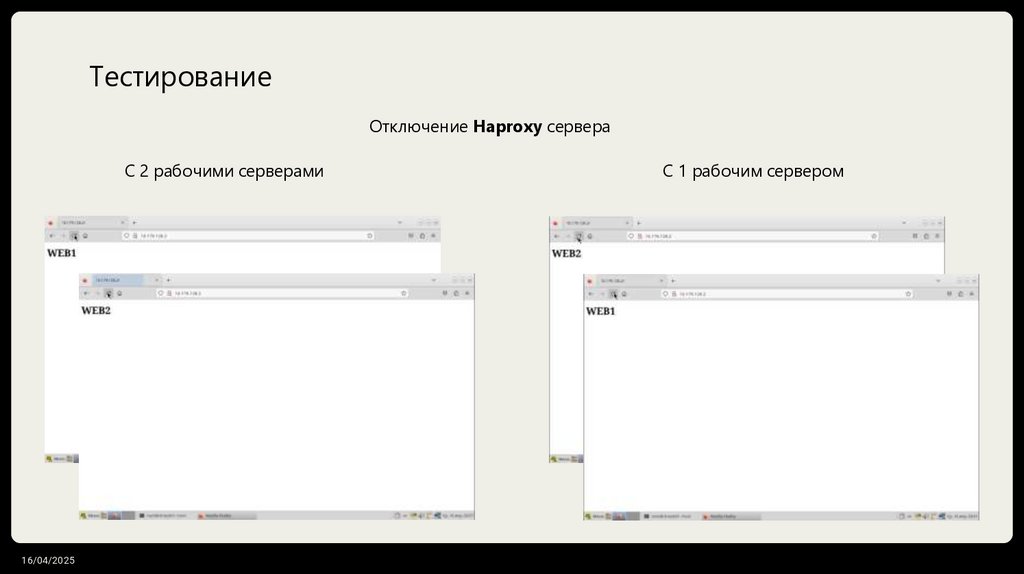
Task: Select the highlighted tab of left WEB2 browser
Action: [127, 280]
